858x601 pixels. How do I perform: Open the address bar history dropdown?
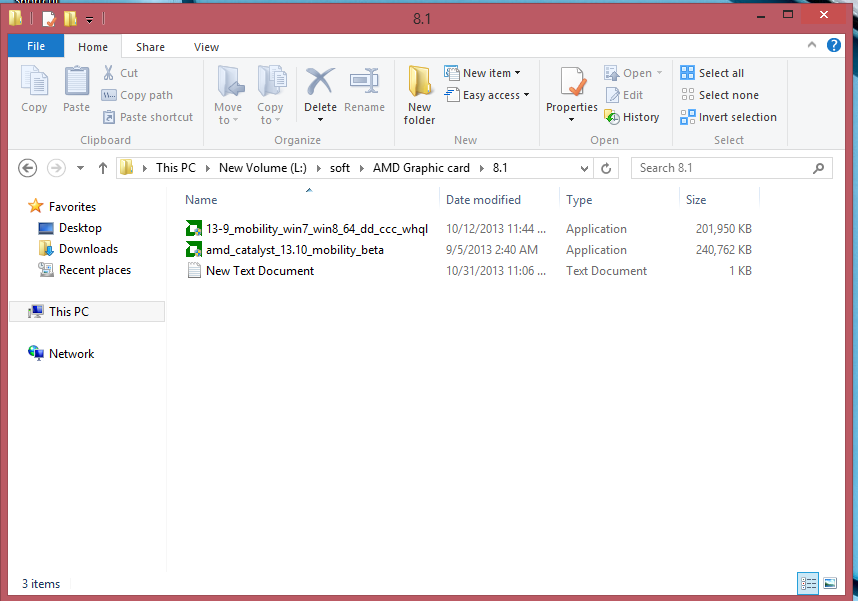[x=587, y=168]
